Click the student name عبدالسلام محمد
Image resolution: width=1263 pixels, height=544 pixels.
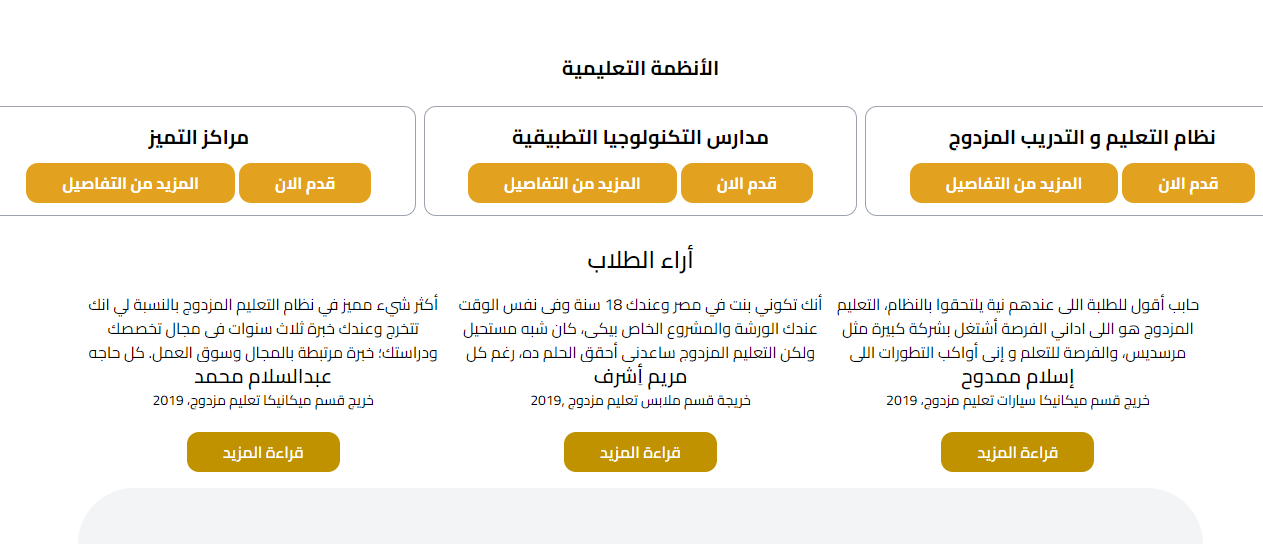click(263, 377)
